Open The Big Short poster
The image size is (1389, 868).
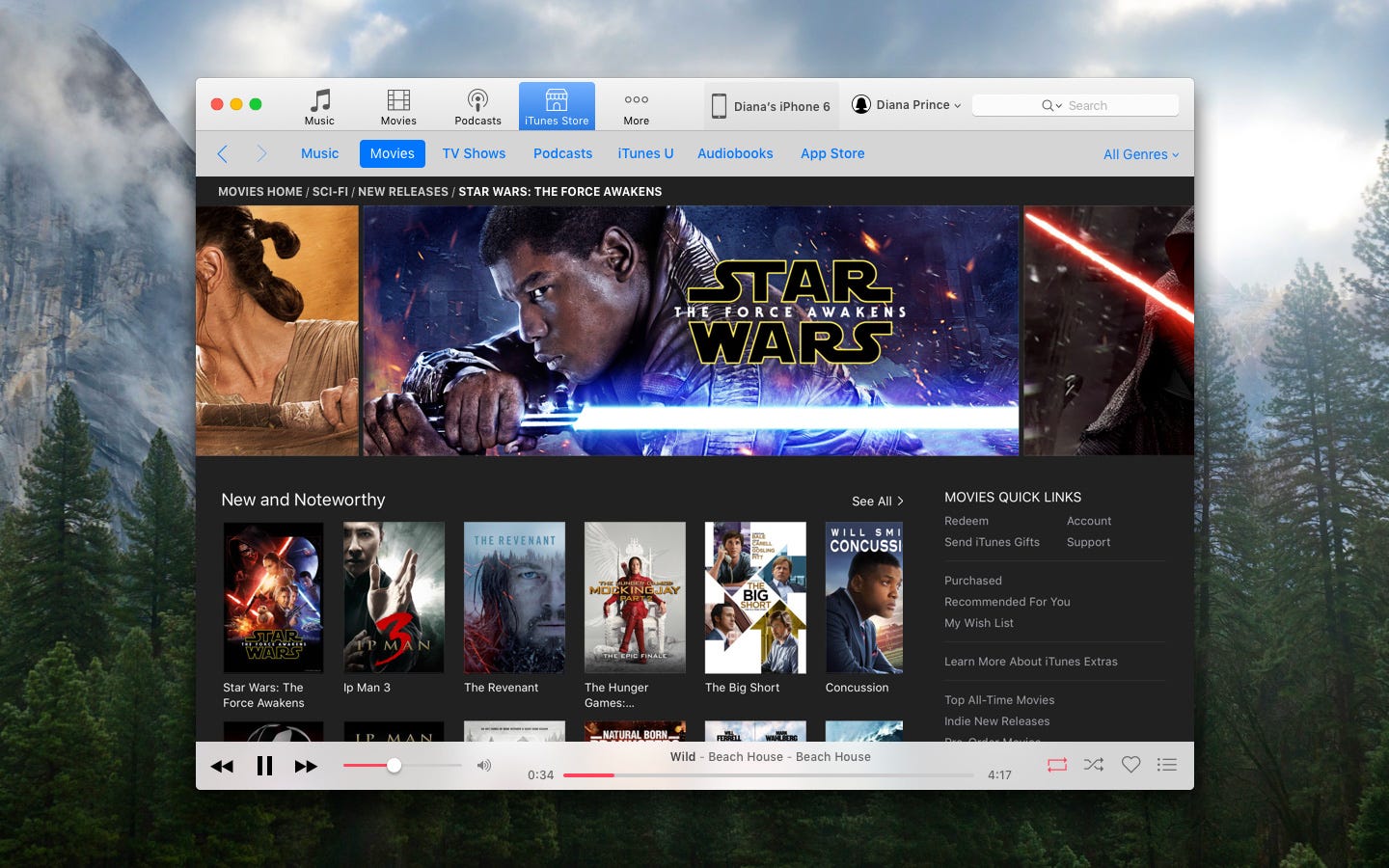755,598
